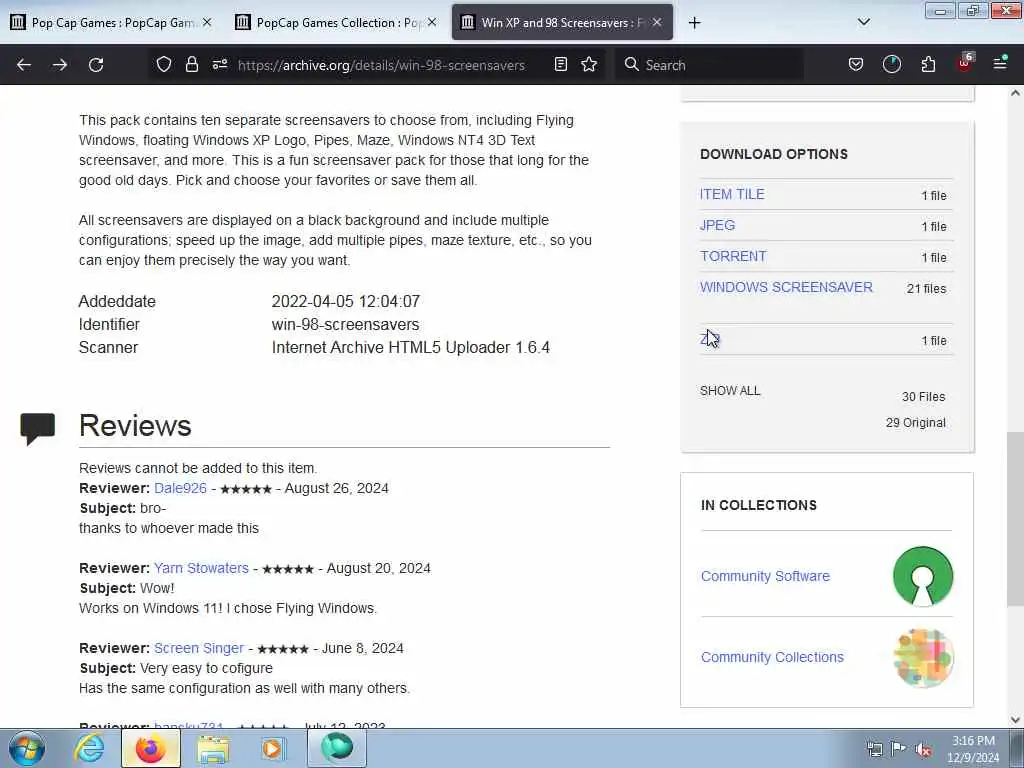List all tabs dropdown arrow
The width and height of the screenshot is (1024, 768).
pyautogui.click(x=863, y=22)
